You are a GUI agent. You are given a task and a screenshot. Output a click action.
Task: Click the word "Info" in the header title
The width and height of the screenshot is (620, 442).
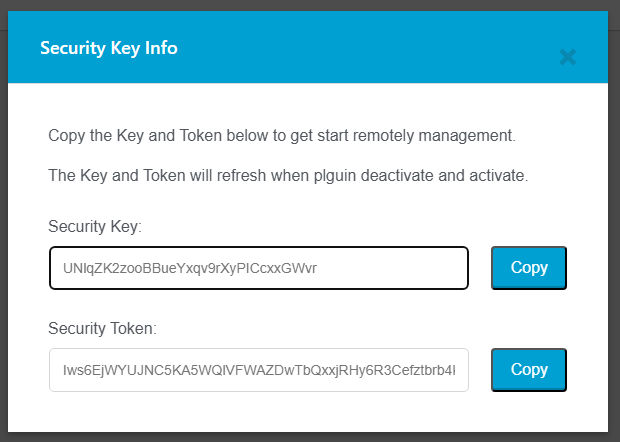coord(162,48)
